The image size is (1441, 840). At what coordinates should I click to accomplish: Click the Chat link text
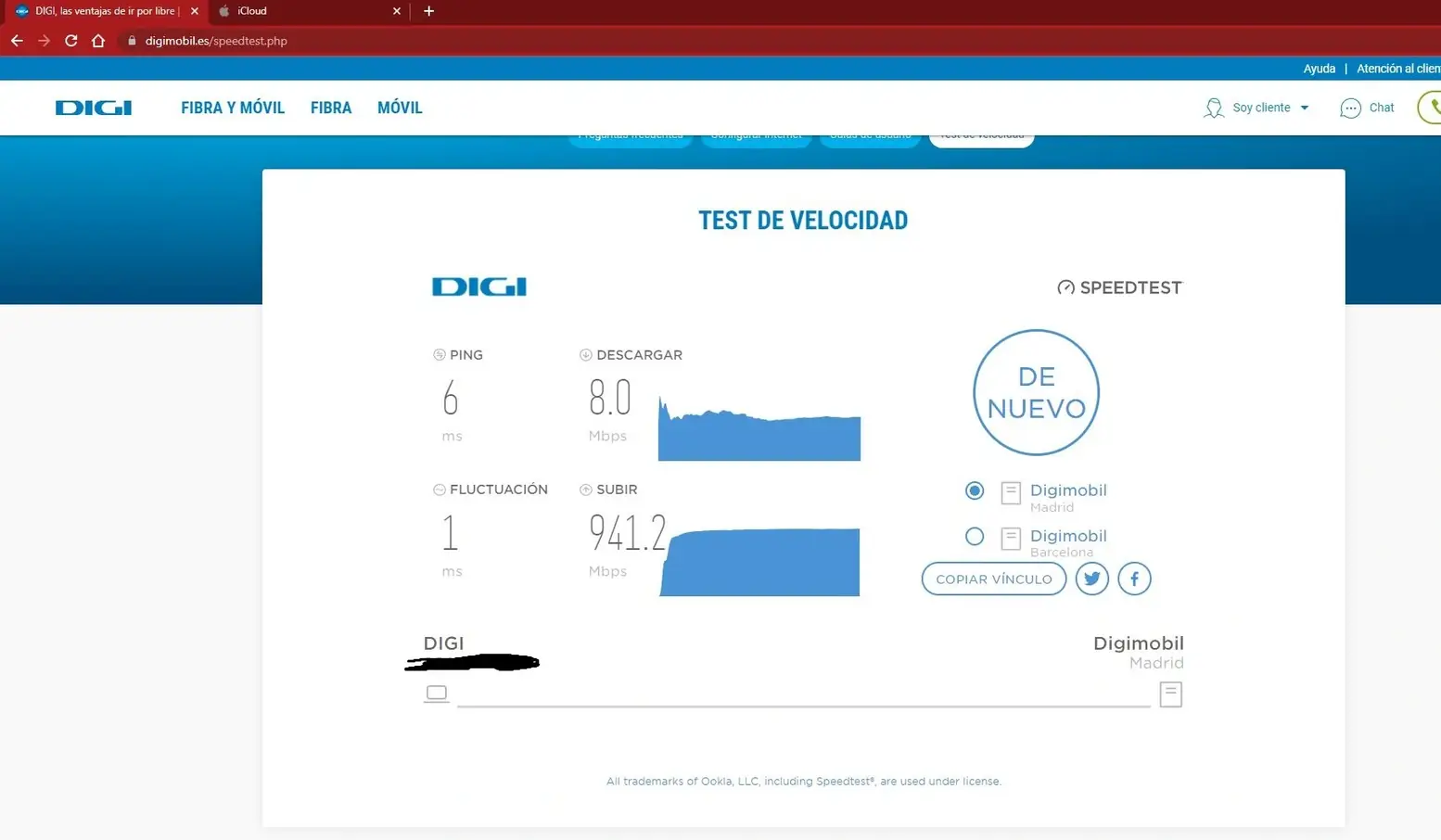[x=1382, y=108]
